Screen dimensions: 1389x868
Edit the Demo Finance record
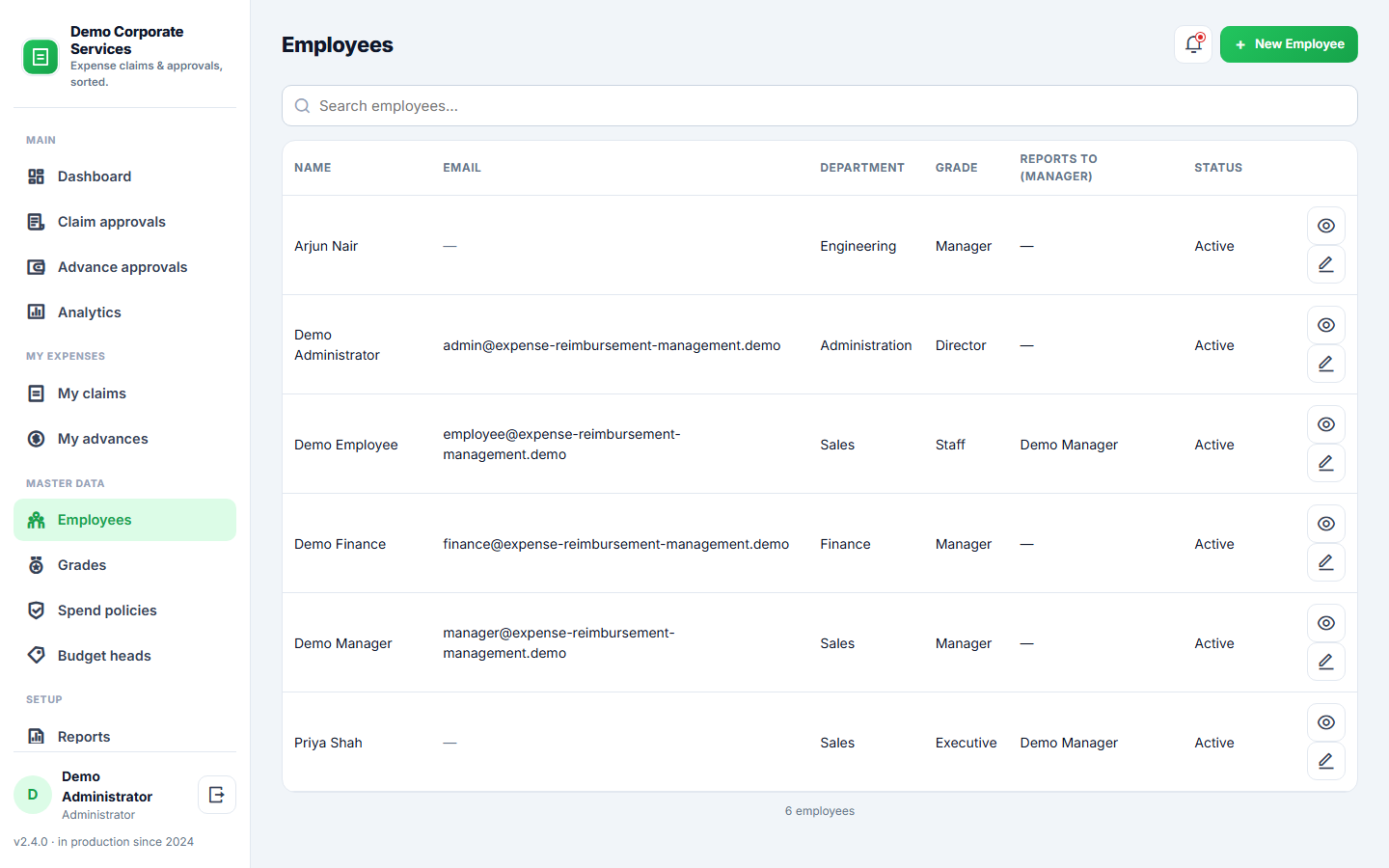1326,562
